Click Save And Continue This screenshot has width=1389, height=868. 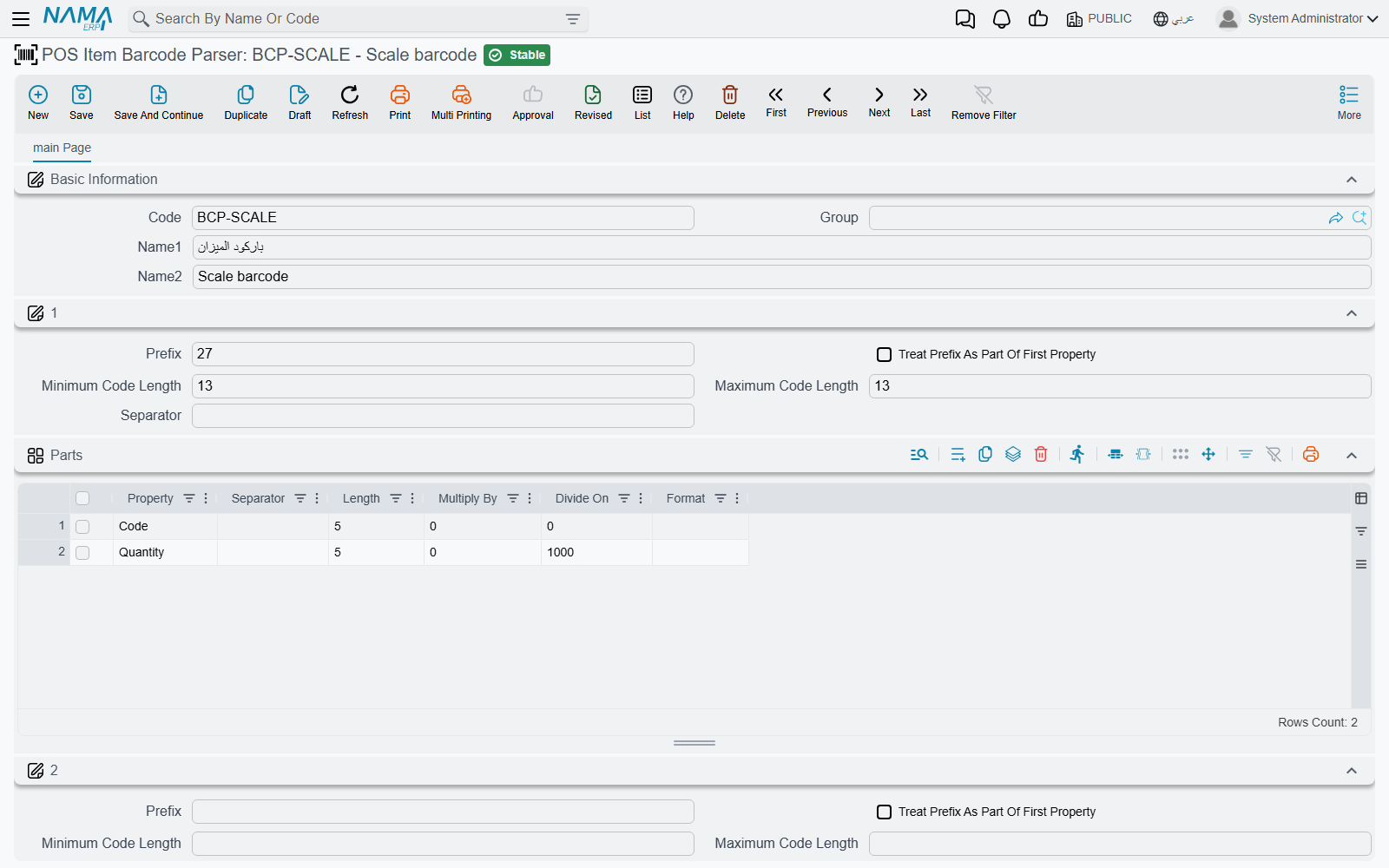(159, 102)
